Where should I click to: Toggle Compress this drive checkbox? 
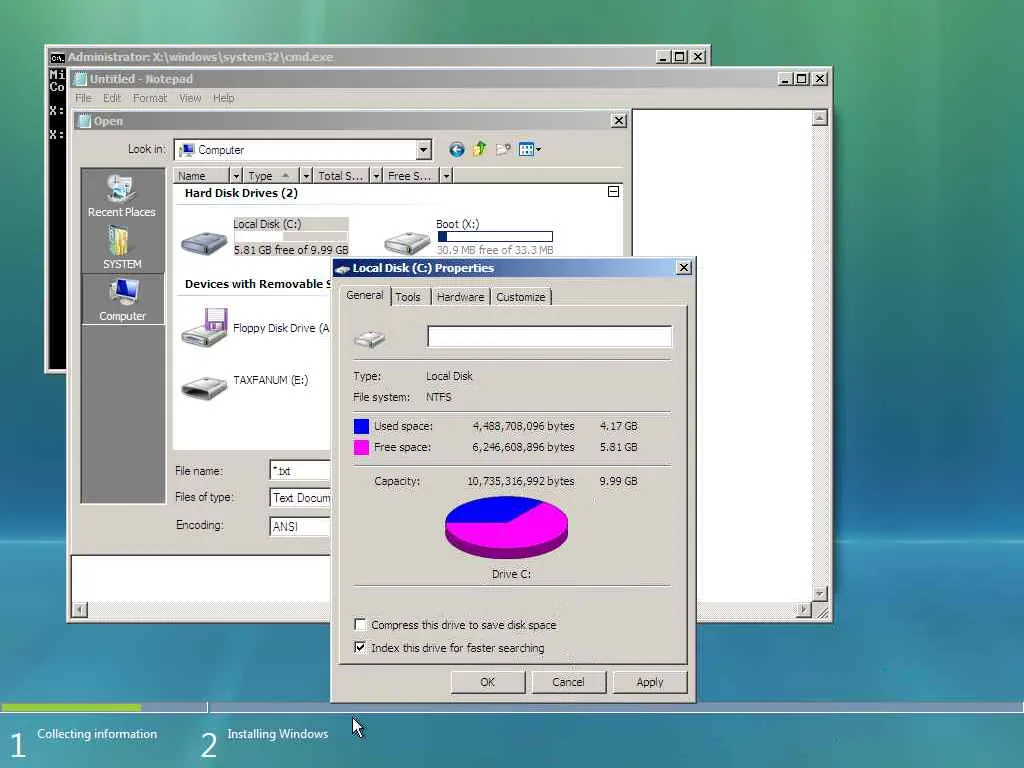pos(360,624)
